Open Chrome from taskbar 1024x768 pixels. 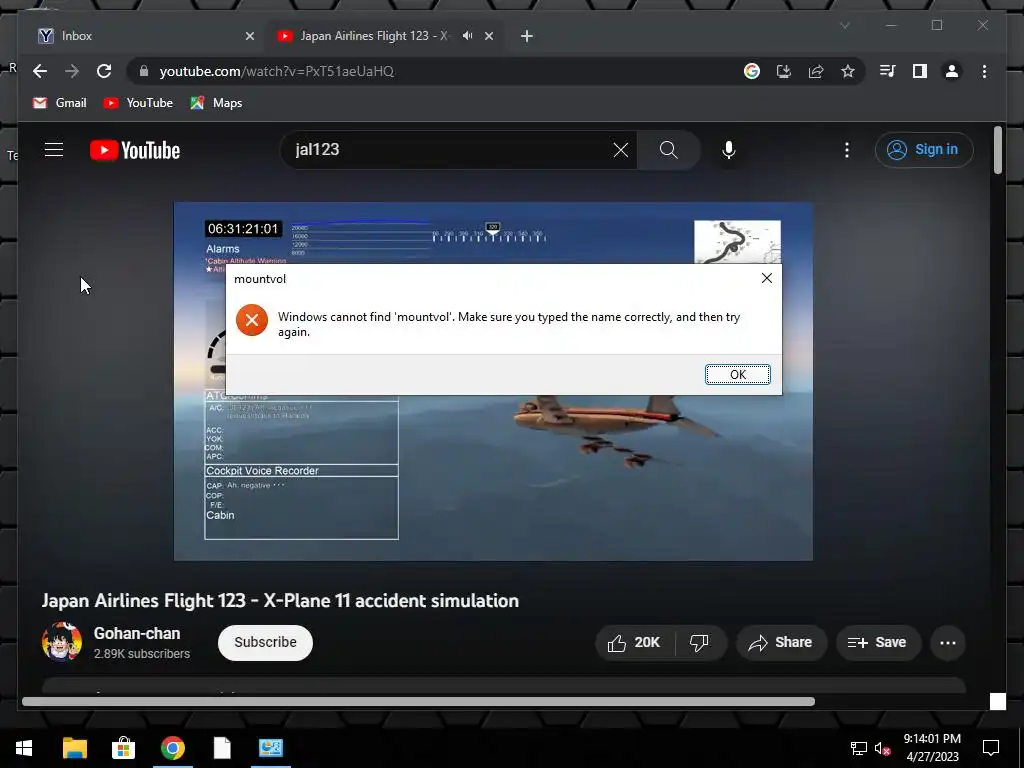pyautogui.click(x=172, y=748)
